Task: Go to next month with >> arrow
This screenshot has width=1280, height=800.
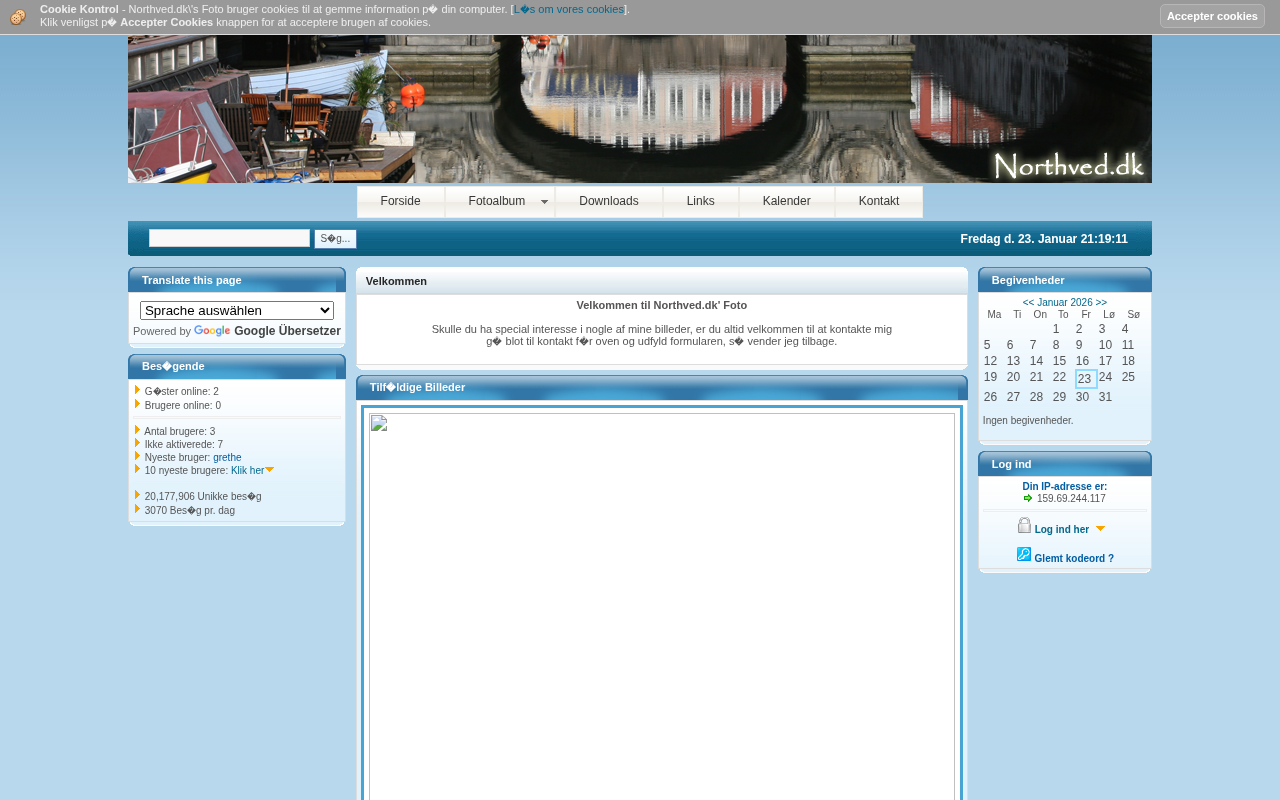Action: coord(1101,303)
